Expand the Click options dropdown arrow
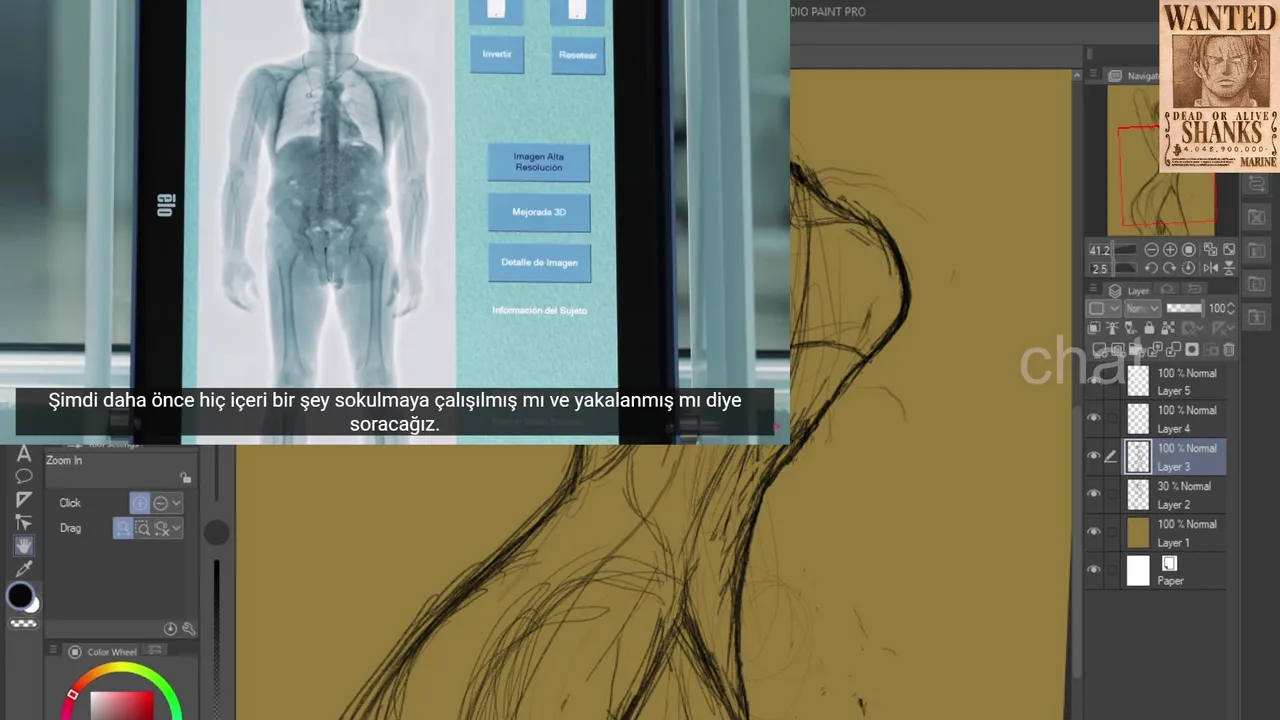Image resolution: width=1280 pixels, height=720 pixels. (x=177, y=503)
